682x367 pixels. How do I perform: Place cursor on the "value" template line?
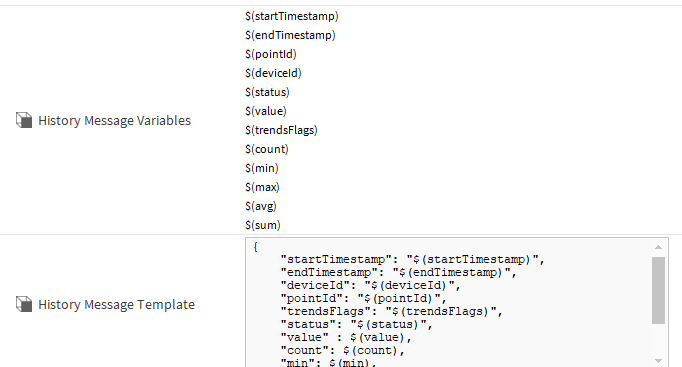pyautogui.click(x=346, y=338)
